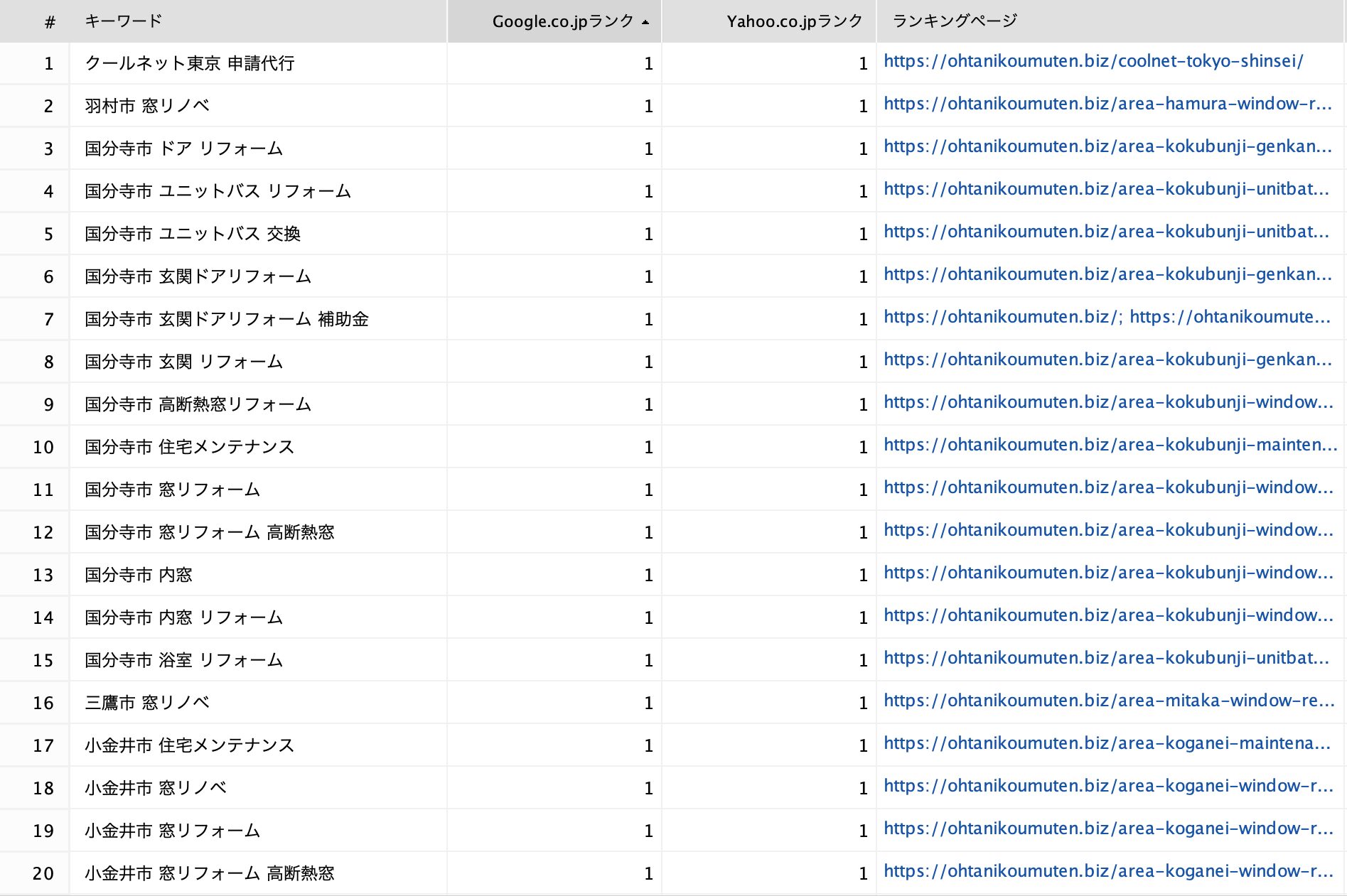Screen dimensions: 1347x896
Task: Open the row 7 link with two URLs
Action: 1107,318
